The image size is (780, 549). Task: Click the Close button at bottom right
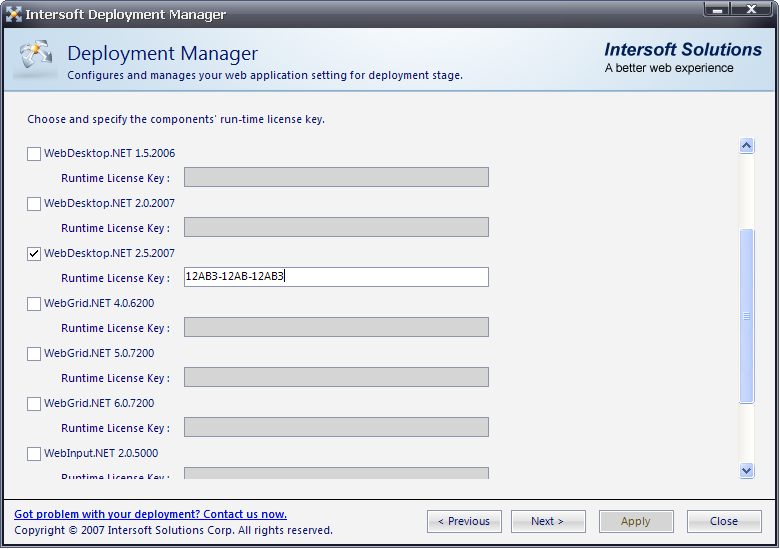[723, 521]
